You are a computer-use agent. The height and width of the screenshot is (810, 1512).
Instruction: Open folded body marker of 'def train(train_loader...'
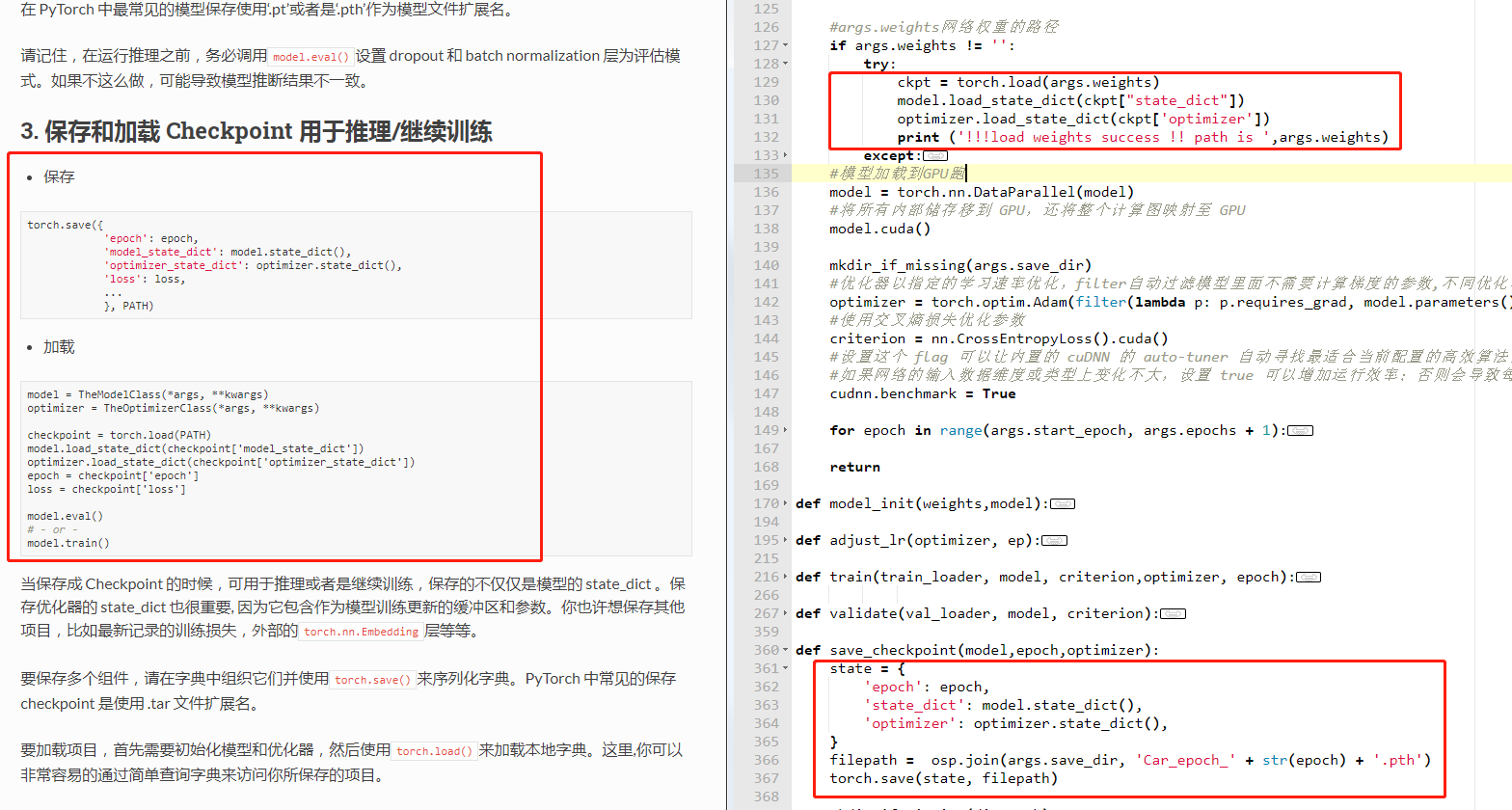pos(1309,577)
